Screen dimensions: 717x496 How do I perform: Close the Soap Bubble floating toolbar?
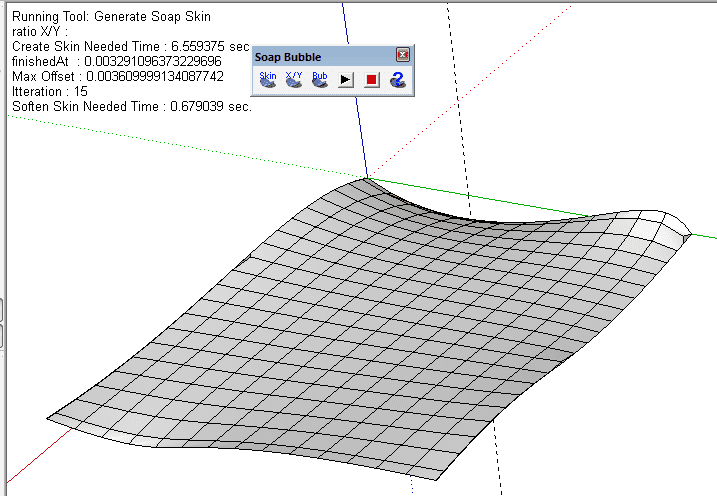(402, 55)
